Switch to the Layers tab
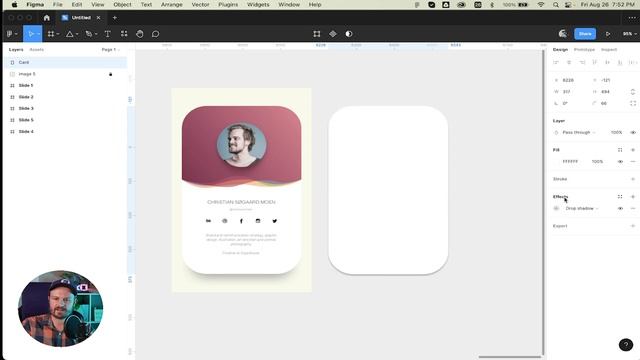640x360 pixels. coord(16,49)
